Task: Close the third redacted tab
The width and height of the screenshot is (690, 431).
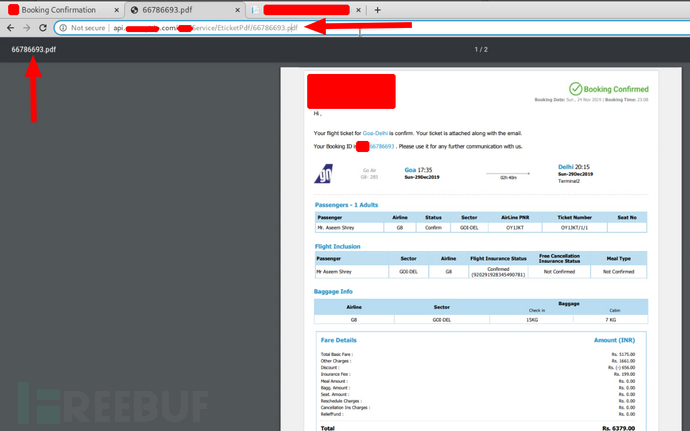Action: tap(358, 10)
